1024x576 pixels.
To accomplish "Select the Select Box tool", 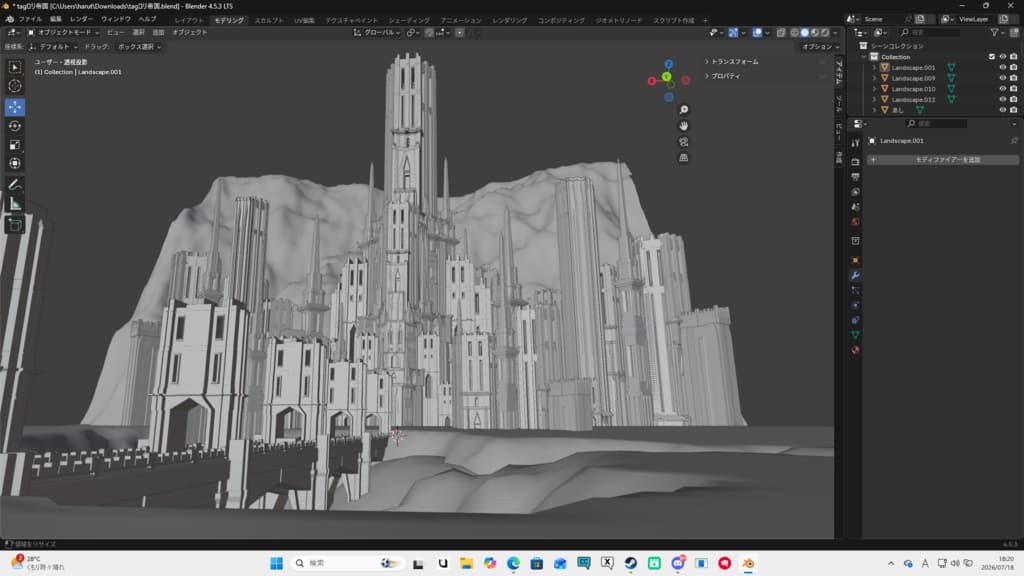I will [14, 67].
